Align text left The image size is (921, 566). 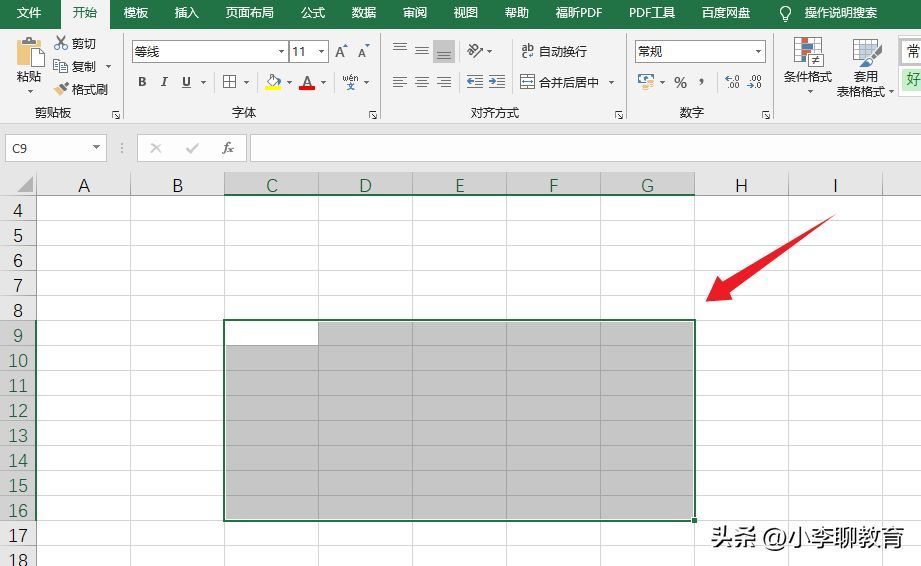[x=400, y=82]
